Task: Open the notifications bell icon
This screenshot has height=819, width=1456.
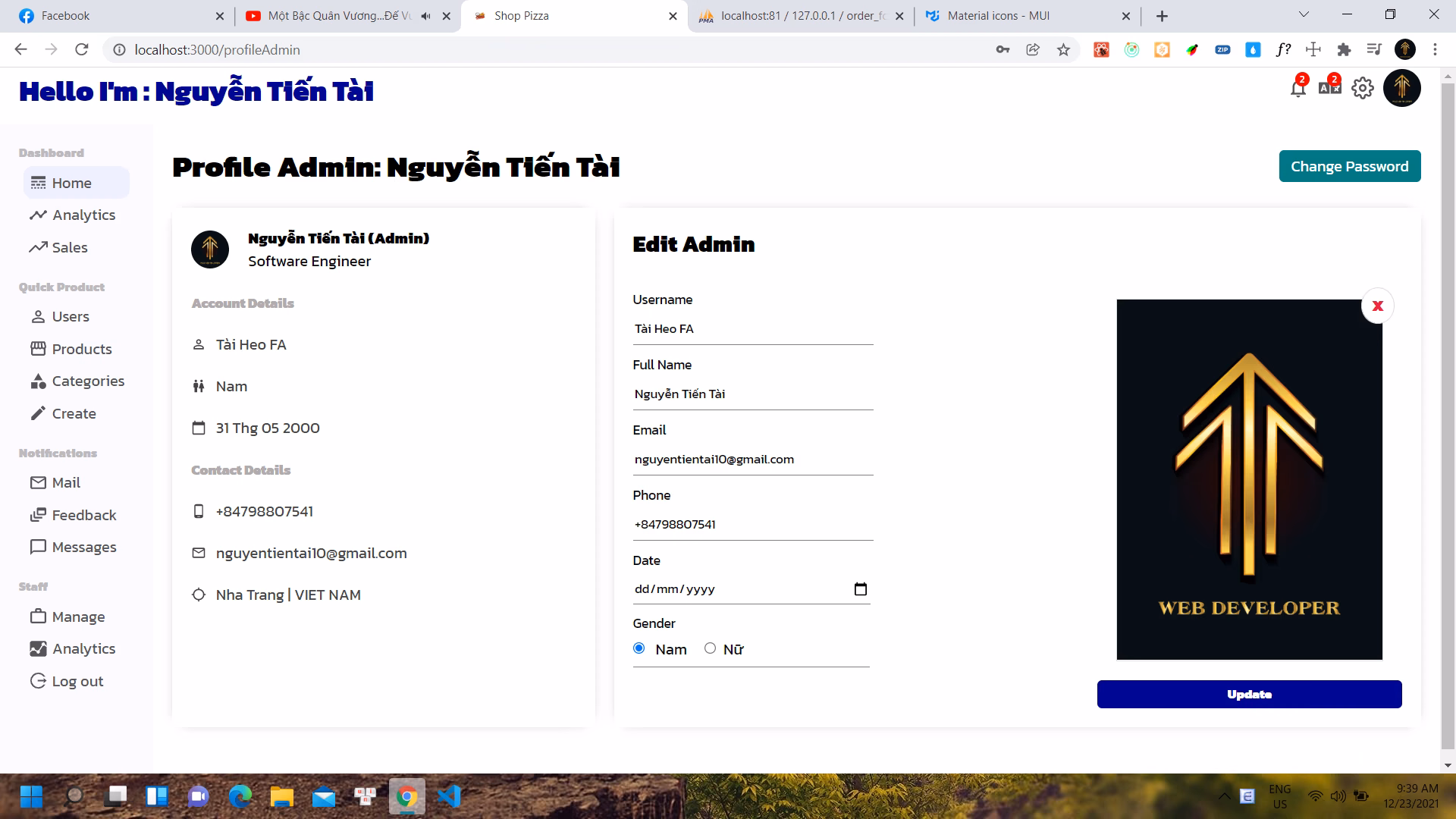Action: tap(1298, 89)
